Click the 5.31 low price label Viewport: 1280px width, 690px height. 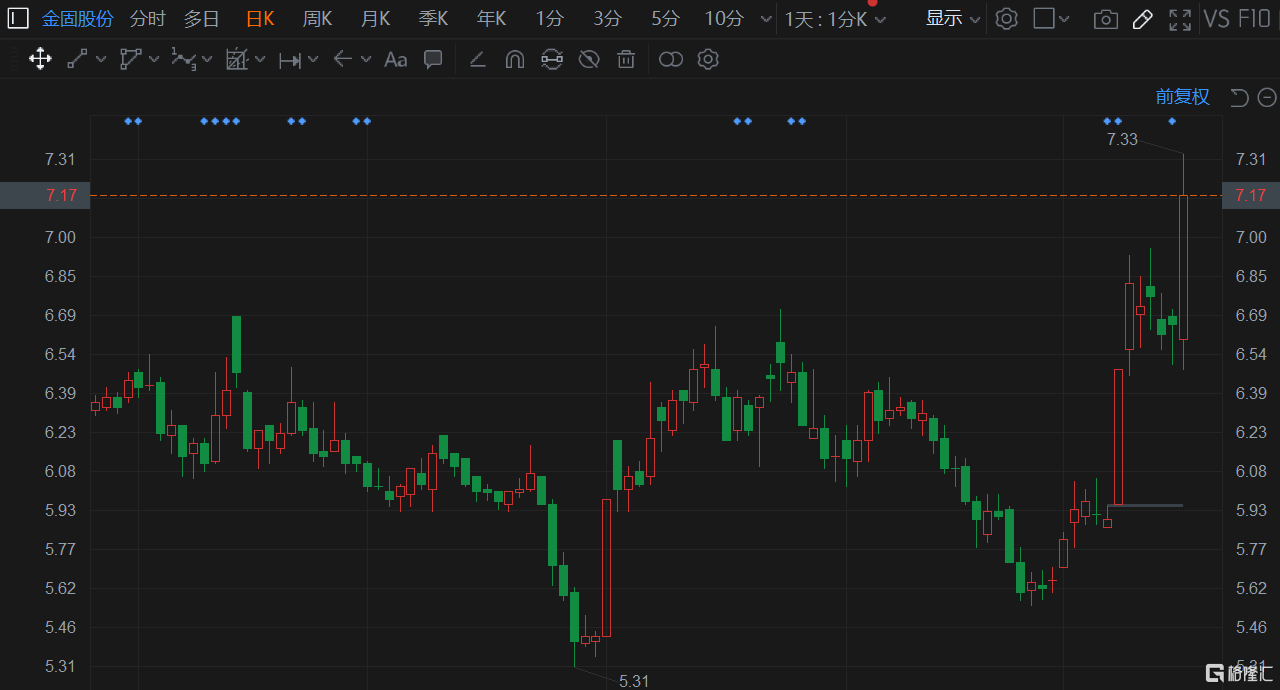point(634,681)
